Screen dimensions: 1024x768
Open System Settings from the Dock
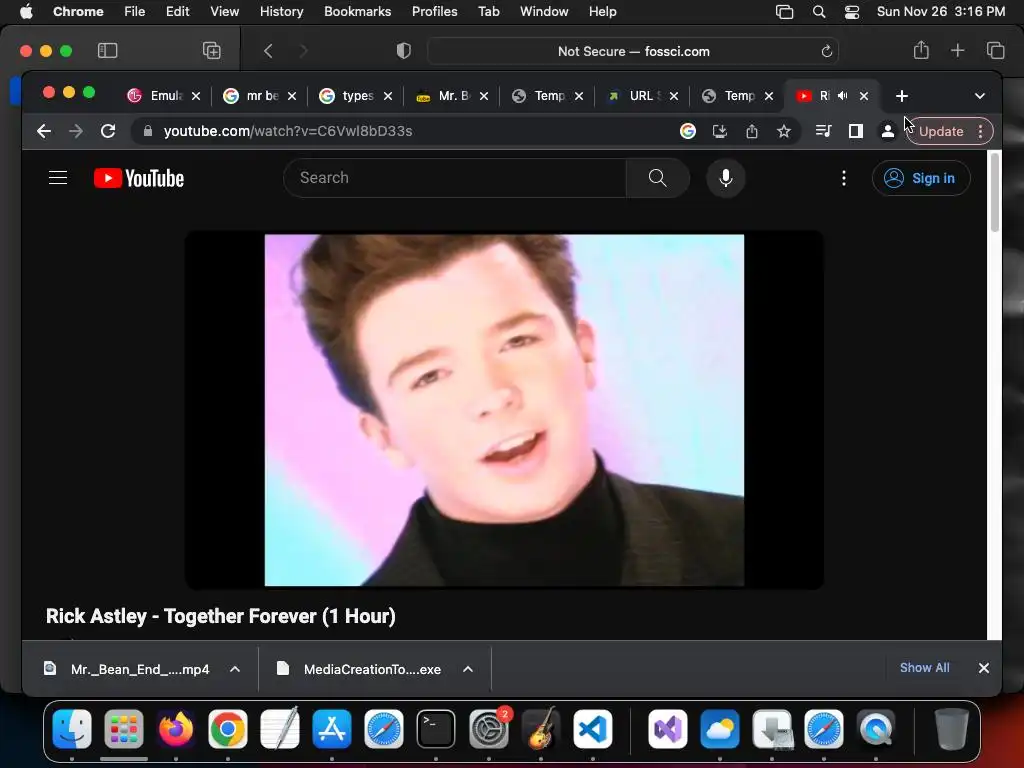[x=488, y=729]
